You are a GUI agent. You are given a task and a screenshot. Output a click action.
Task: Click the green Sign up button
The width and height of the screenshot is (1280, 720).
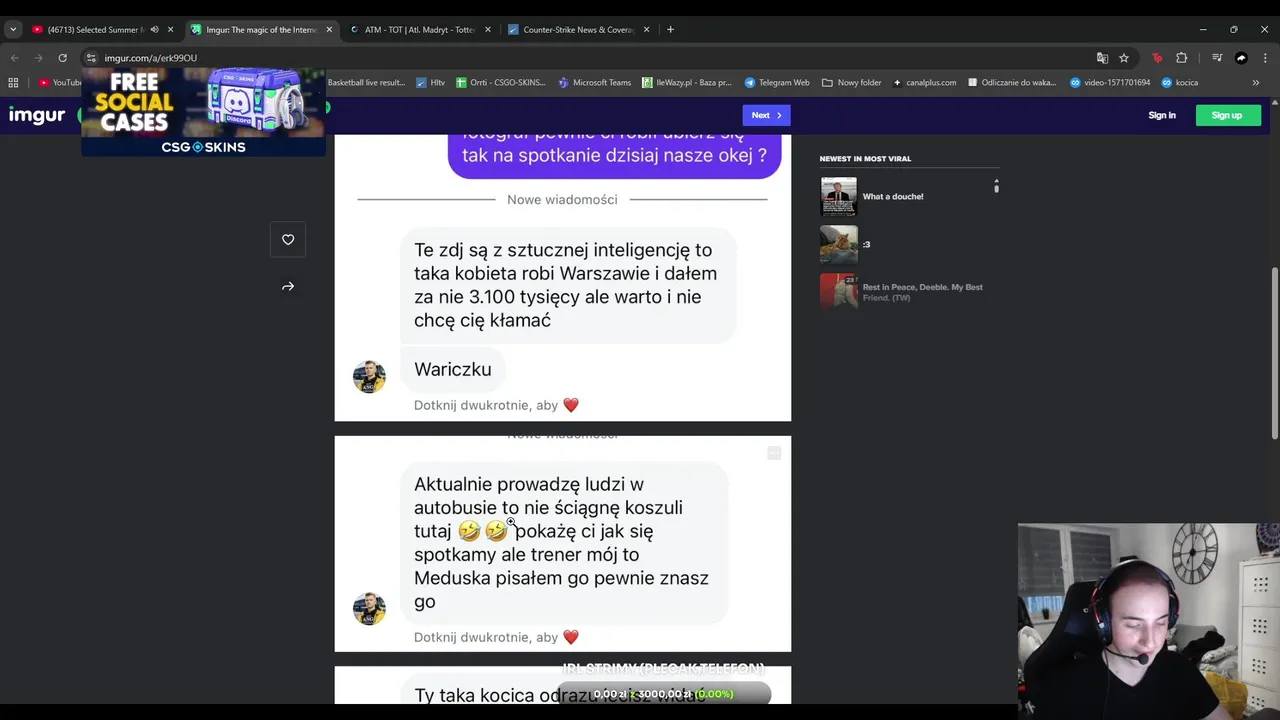pos(1228,115)
